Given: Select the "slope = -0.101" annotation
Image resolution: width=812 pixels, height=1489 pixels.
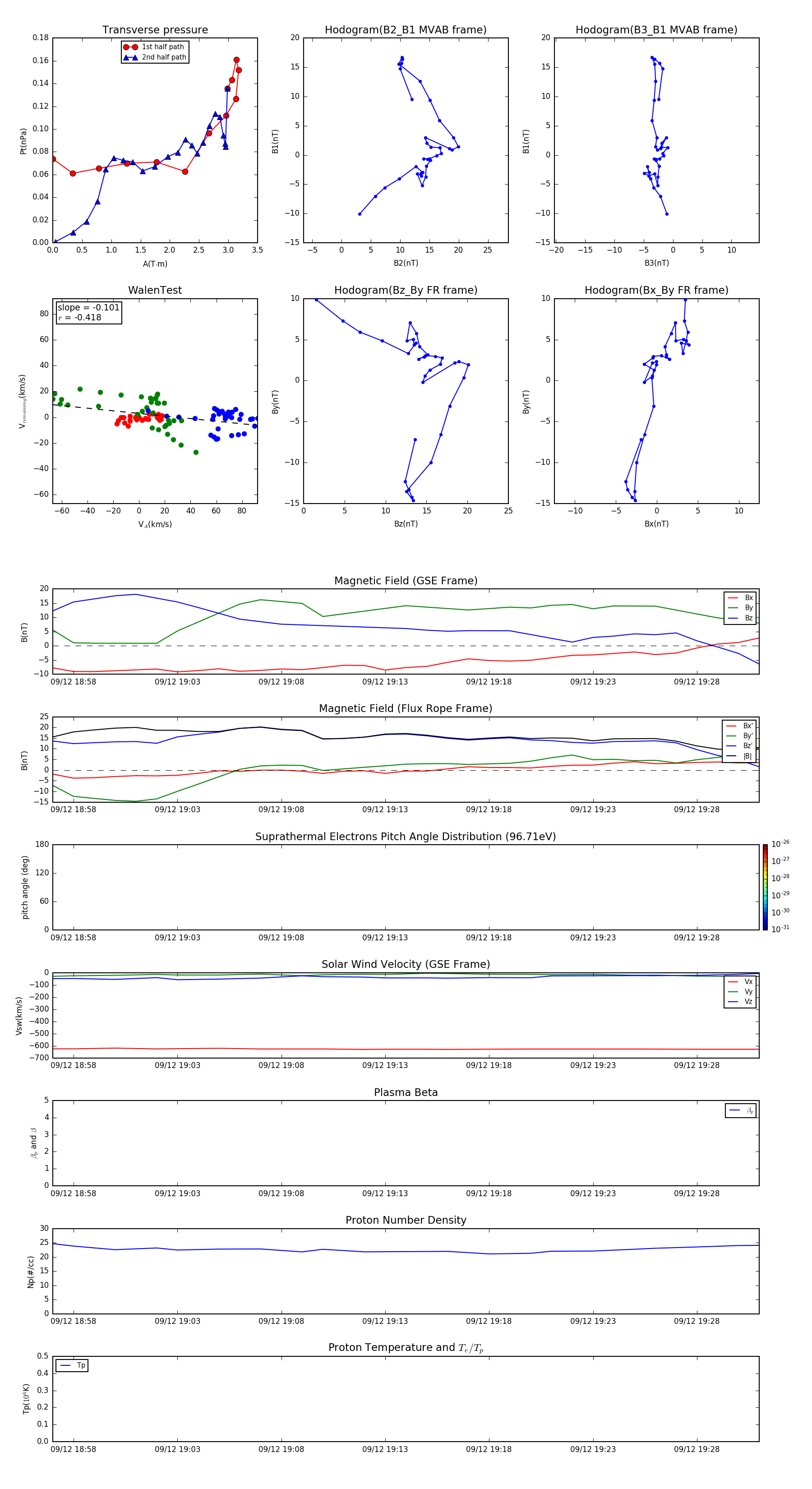Looking at the screenshot, I should pyautogui.click(x=88, y=308).
